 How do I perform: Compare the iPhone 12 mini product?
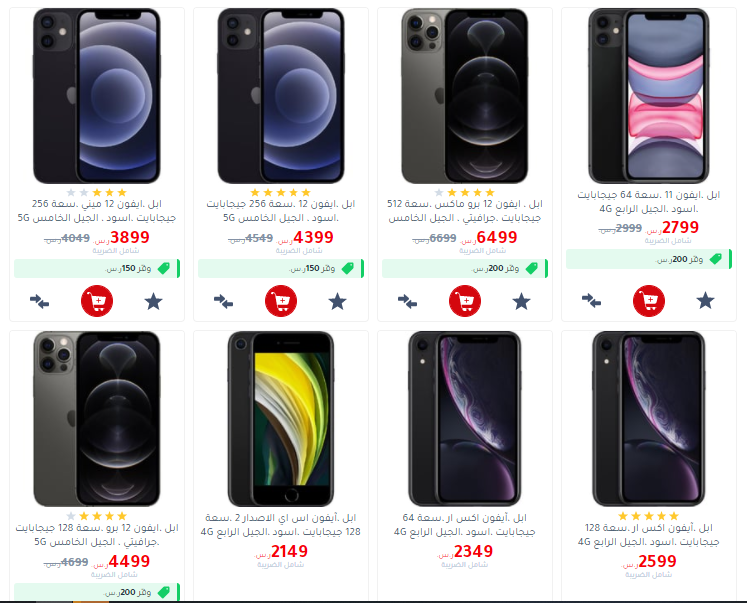(40, 302)
